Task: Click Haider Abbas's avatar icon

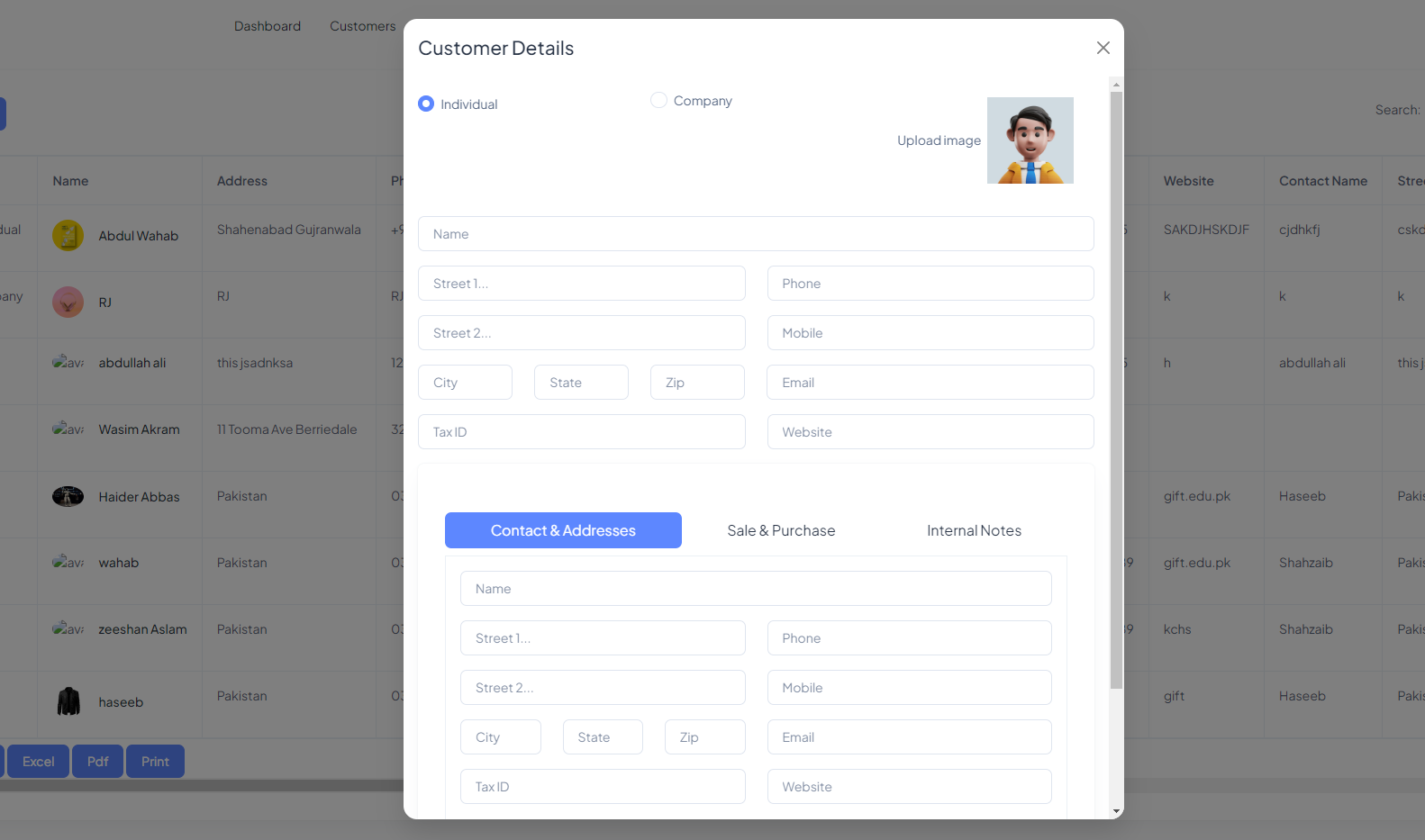Action: point(68,496)
